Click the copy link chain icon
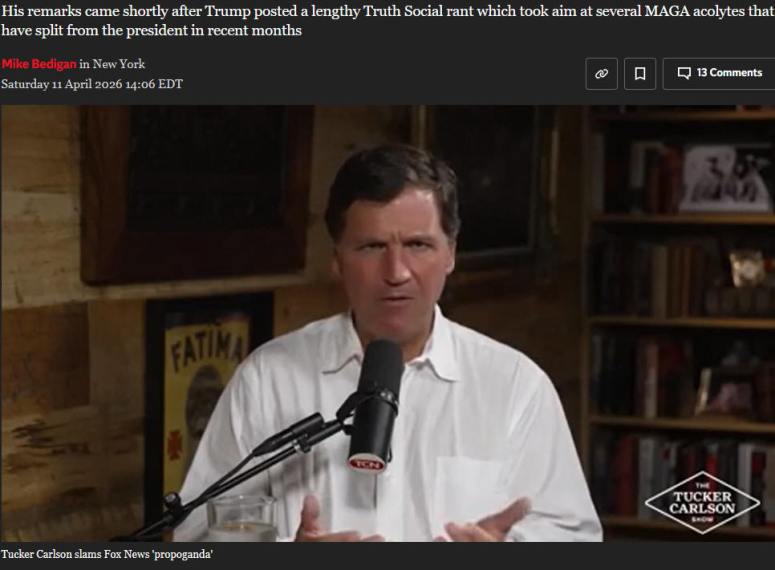775x570 pixels. [601, 74]
